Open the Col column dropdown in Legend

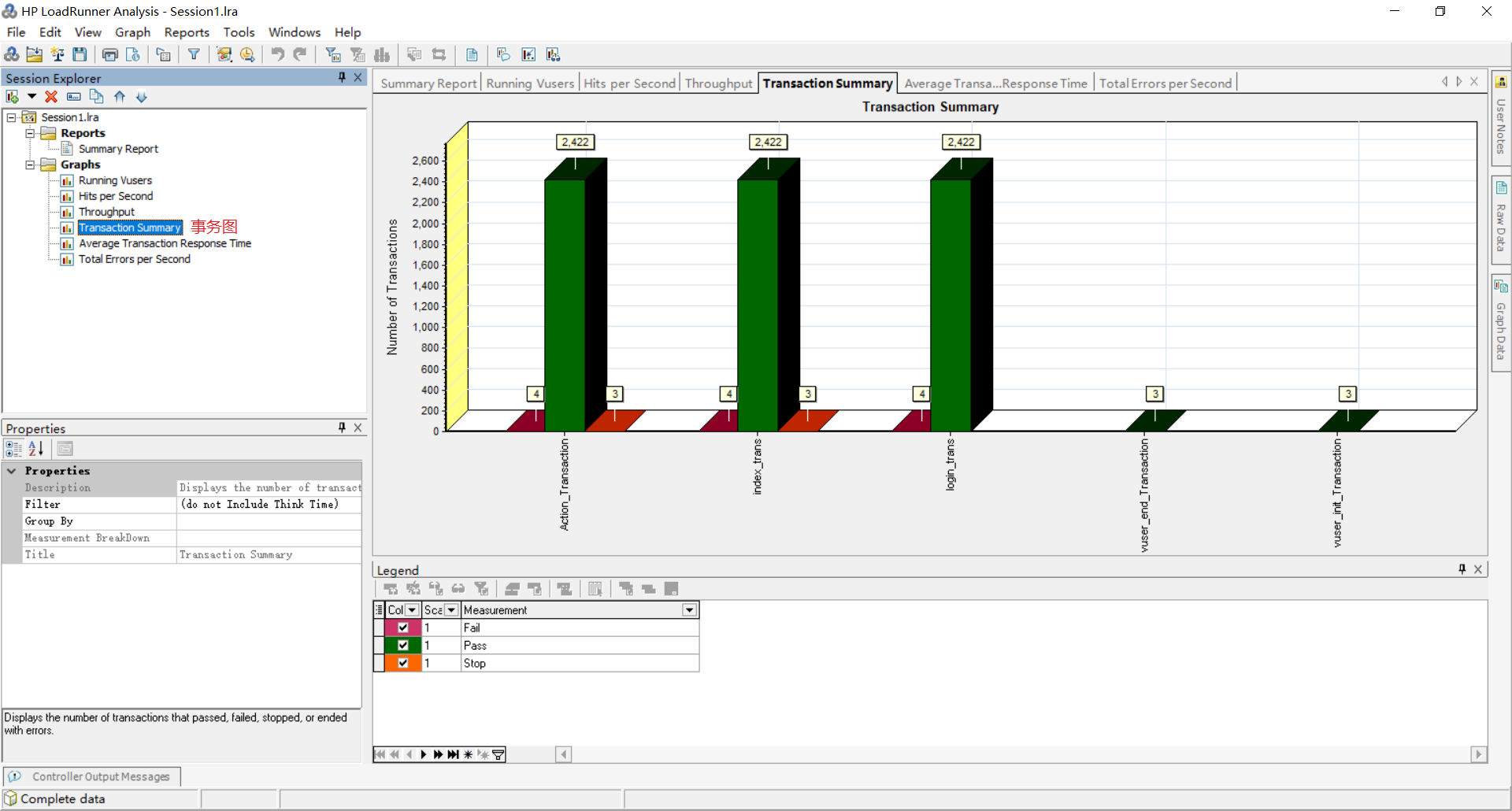pos(412,610)
